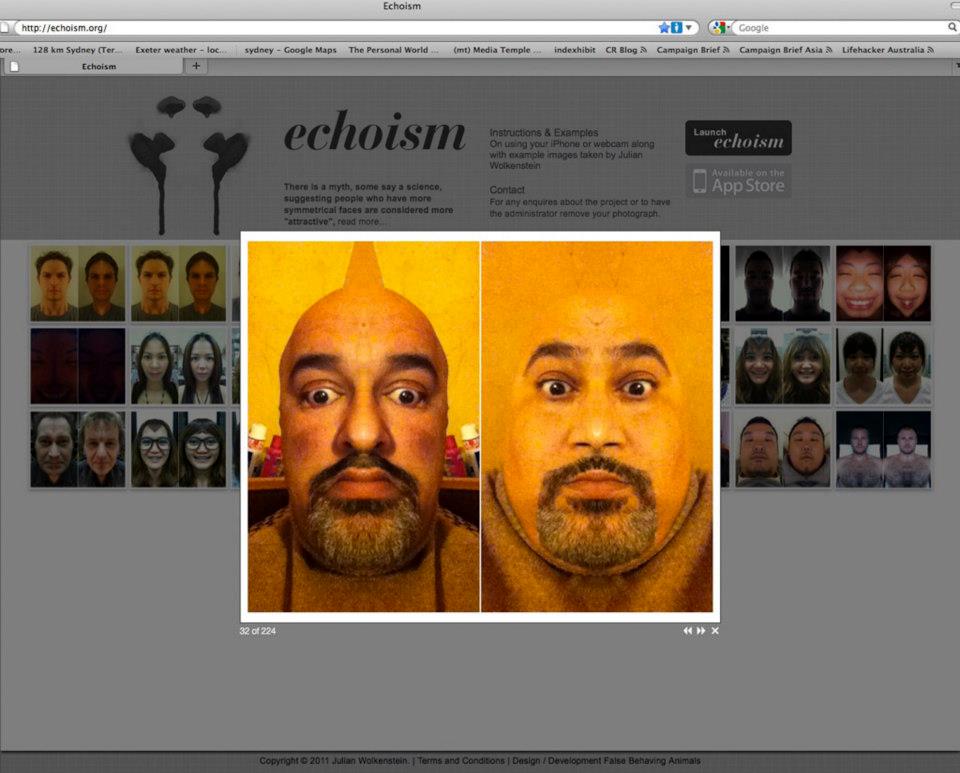Go to the previous image in lightbox

point(687,631)
